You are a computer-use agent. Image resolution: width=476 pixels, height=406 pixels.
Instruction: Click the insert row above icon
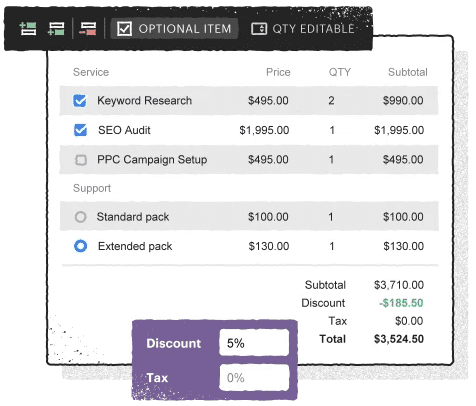[28, 29]
